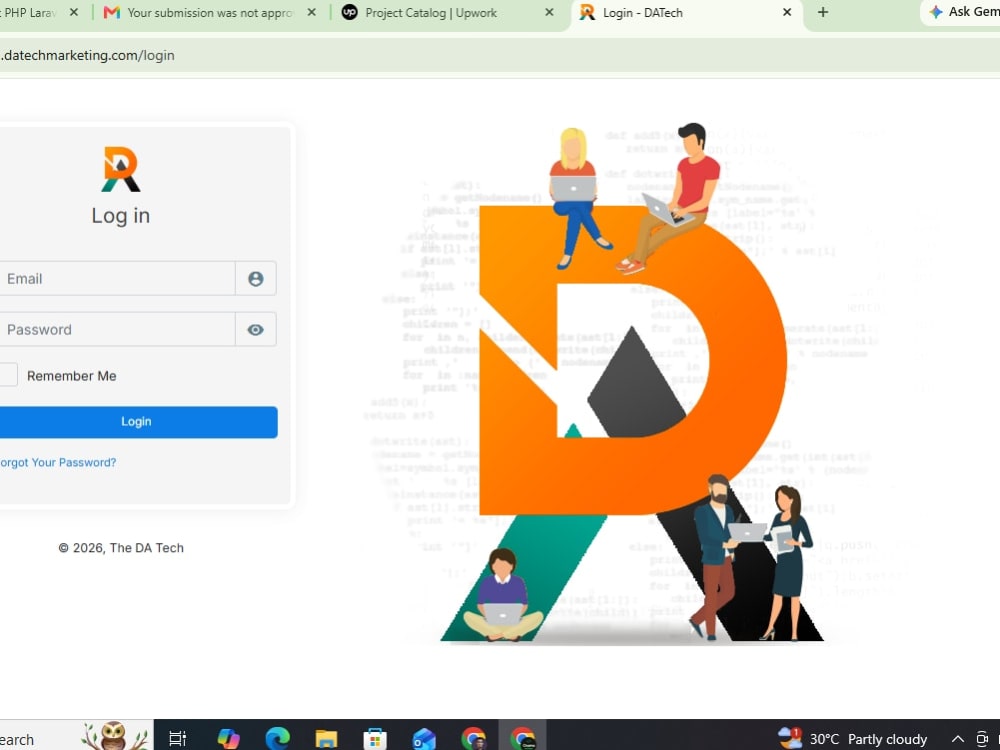This screenshot has height=750, width=1000.
Task: Expand the system tray hidden icons chevron
Action: click(957, 739)
